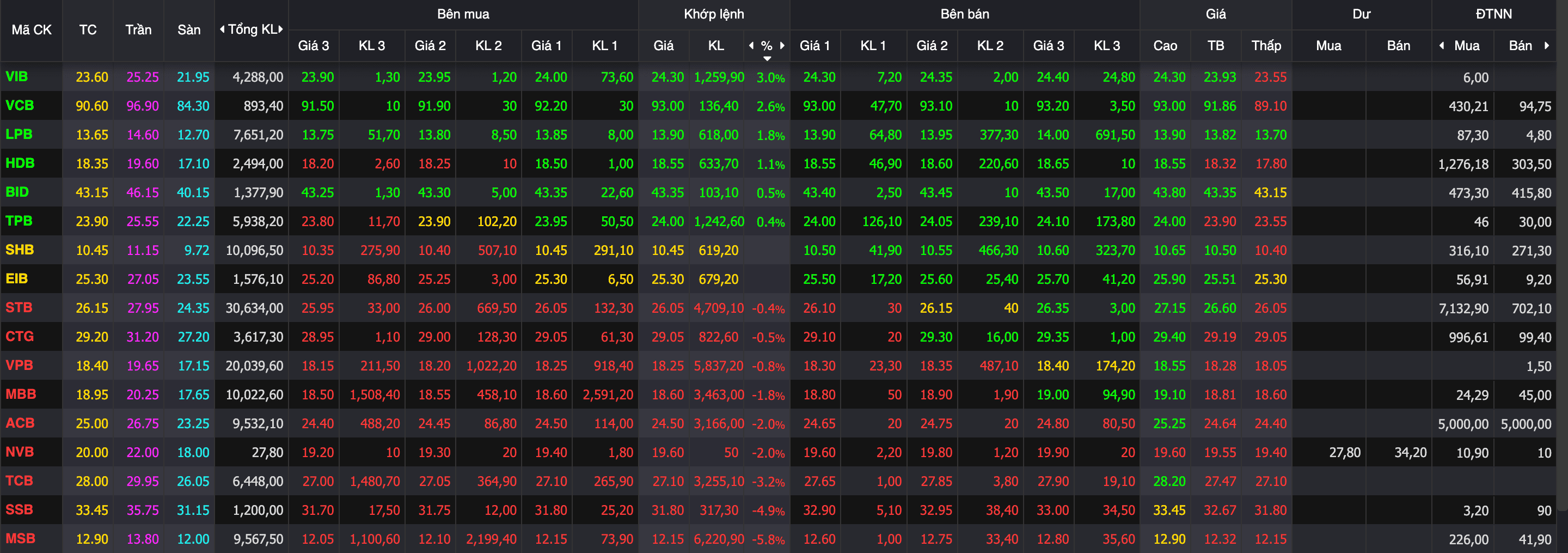Choose the NVB ticker row

tap(20, 452)
